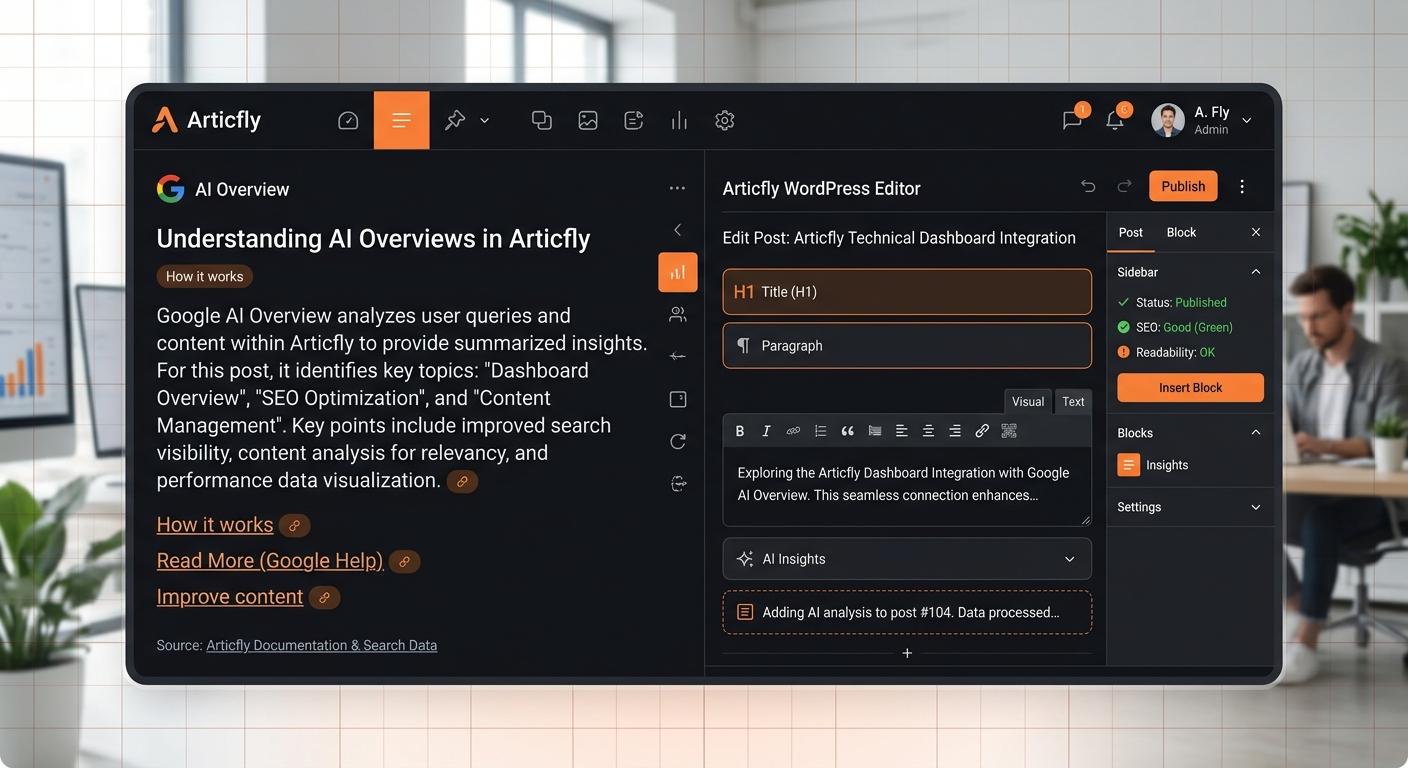1408x768 pixels.
Task: Select the Paragraph block
Action: pos(907,345)
